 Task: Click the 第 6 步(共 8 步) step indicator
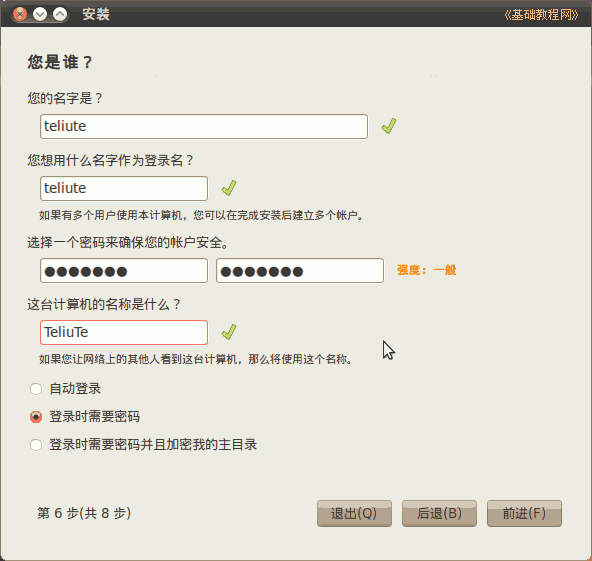coord(84,513)
